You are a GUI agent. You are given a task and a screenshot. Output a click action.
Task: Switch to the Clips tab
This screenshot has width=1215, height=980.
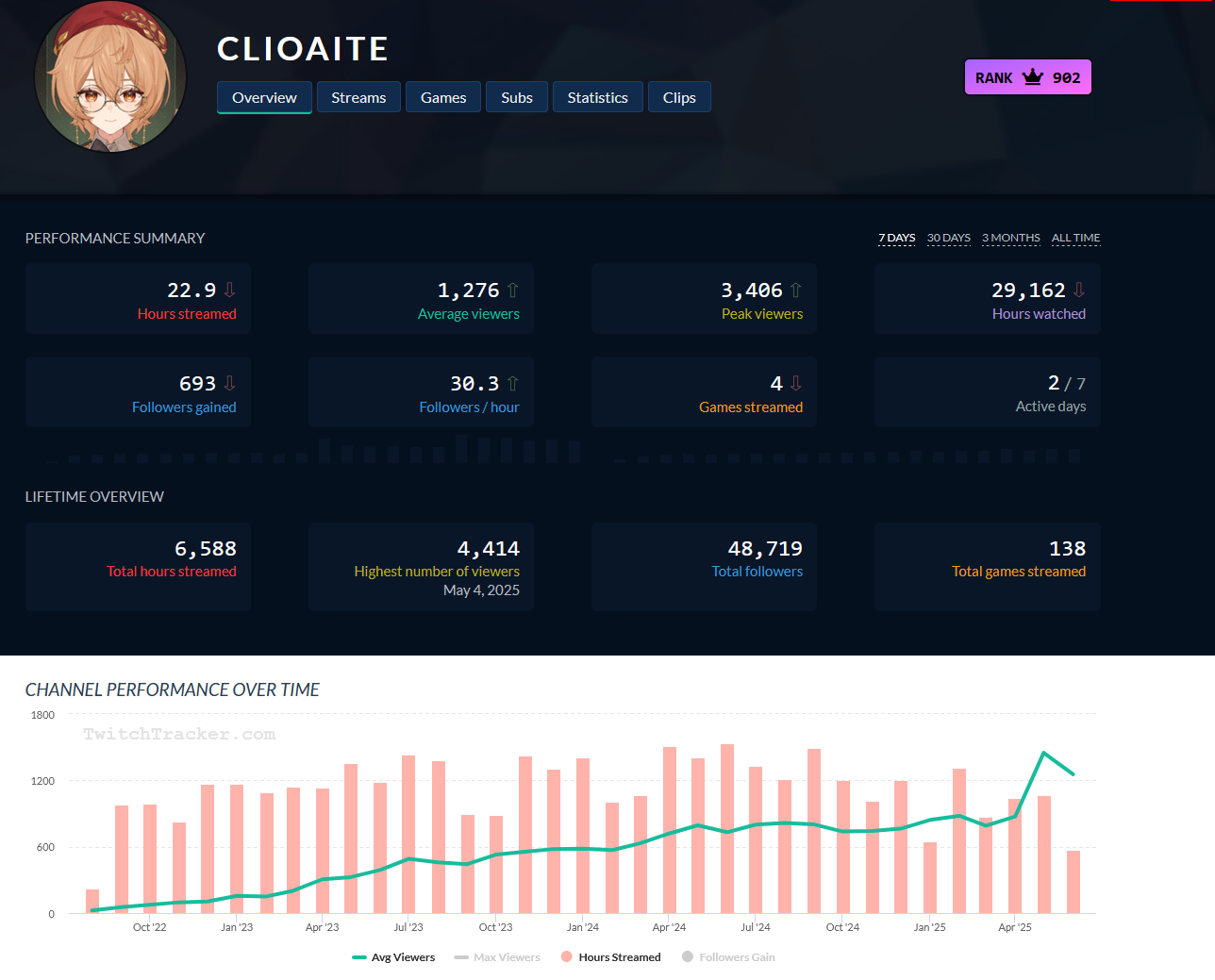[x=679, y=97]
